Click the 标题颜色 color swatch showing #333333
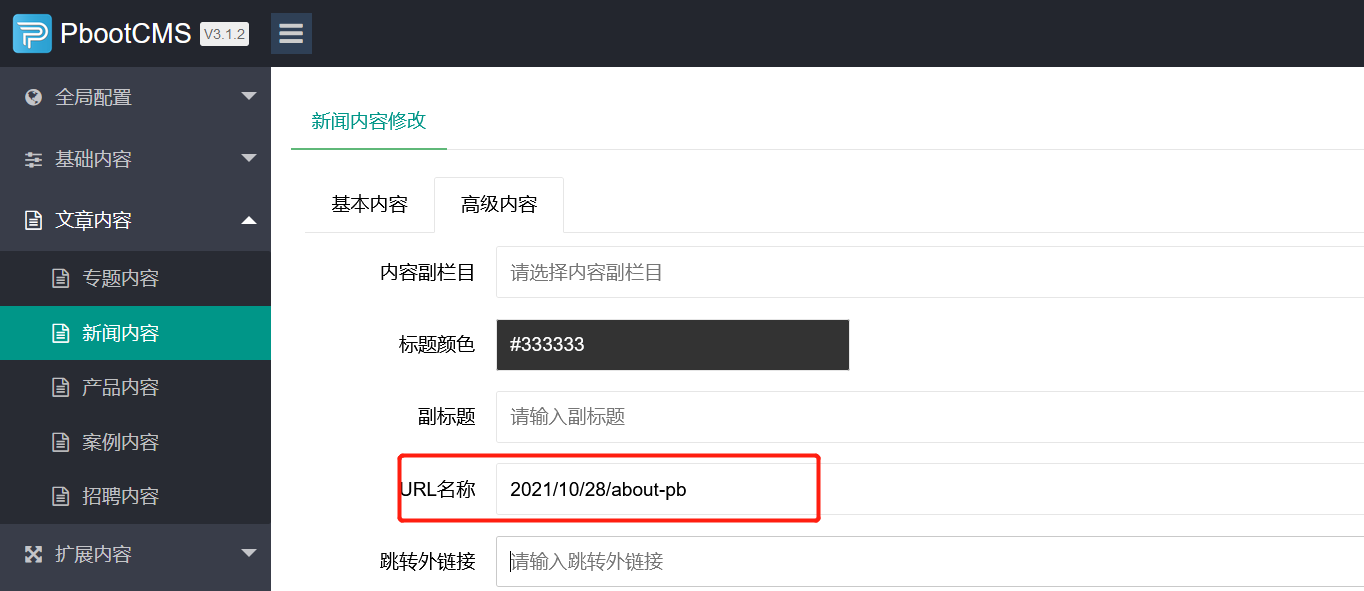Viewport: 1364px width, 591px height. (672, 344)
